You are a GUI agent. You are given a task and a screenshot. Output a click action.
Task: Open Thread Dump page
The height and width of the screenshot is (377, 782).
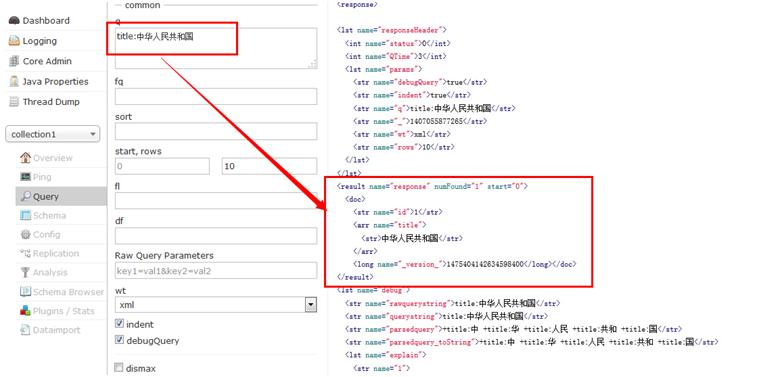click(x=51, y=102)
